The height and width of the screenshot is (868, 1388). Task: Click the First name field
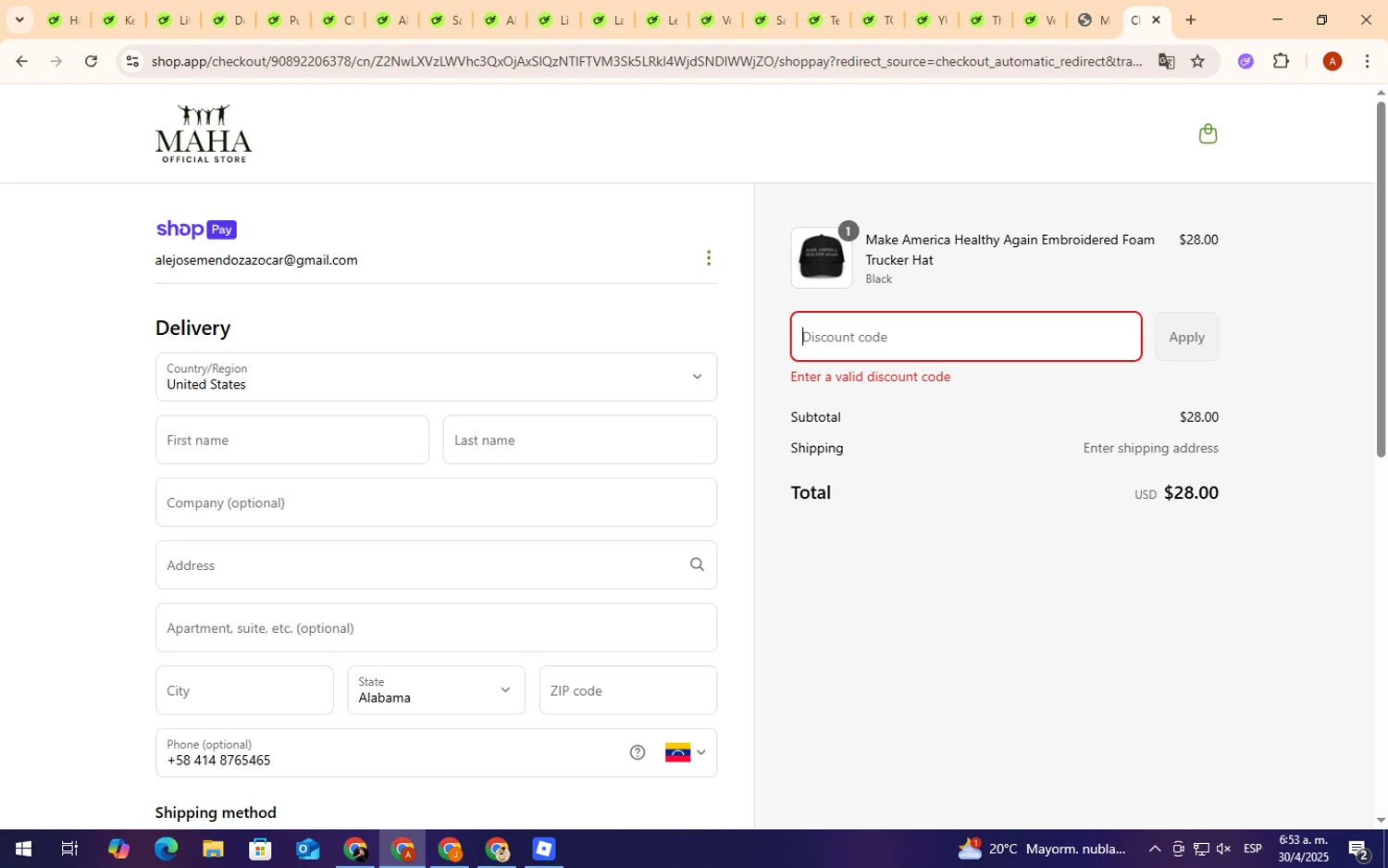coord(291,440)
